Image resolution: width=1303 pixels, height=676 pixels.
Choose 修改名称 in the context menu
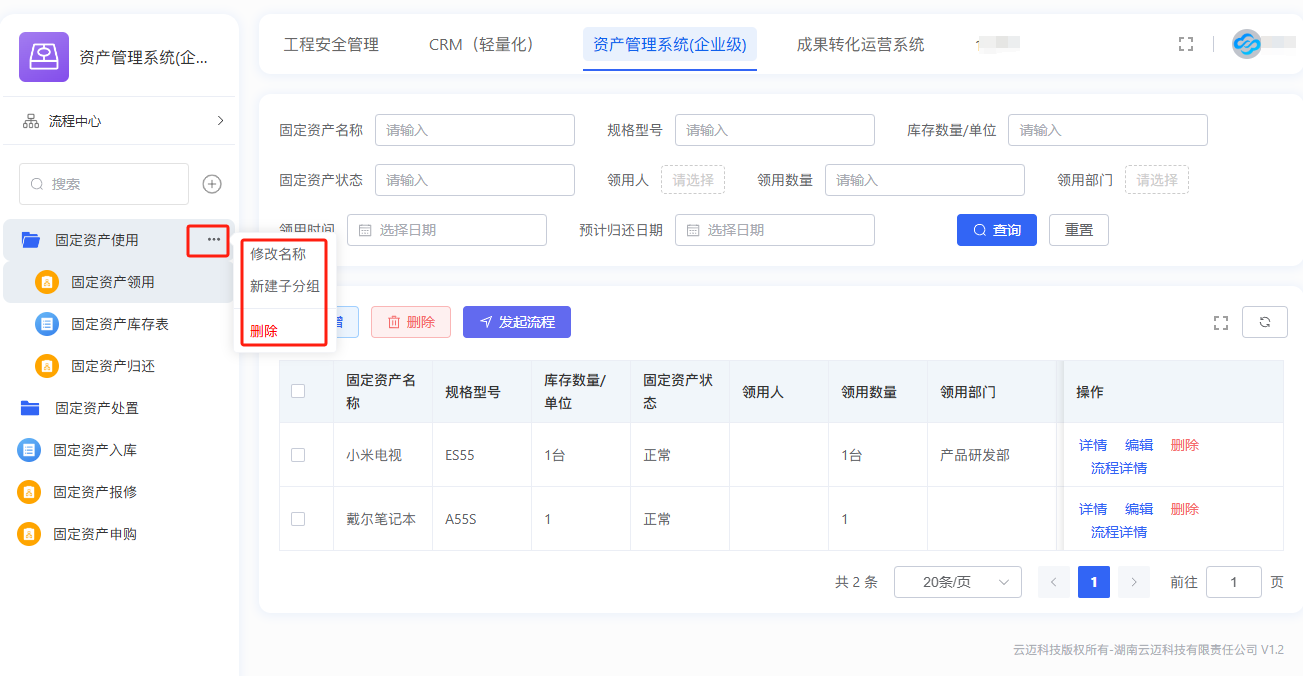[x=278, y=255]
